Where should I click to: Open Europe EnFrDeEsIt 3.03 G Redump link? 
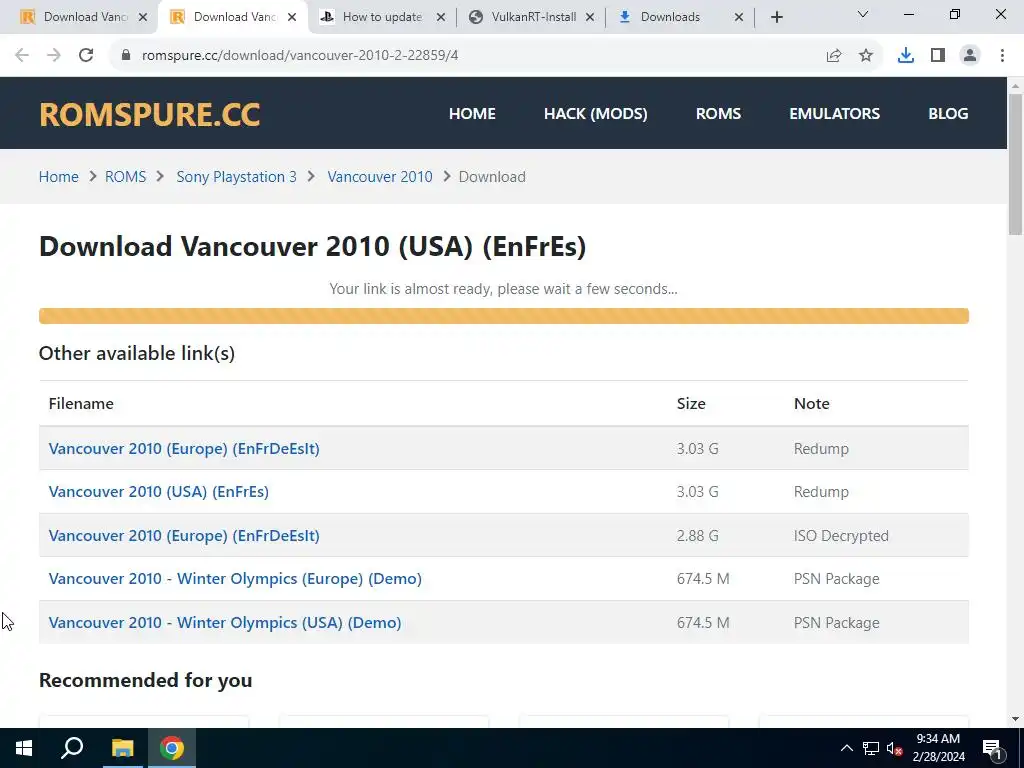(x=184, y=449)
